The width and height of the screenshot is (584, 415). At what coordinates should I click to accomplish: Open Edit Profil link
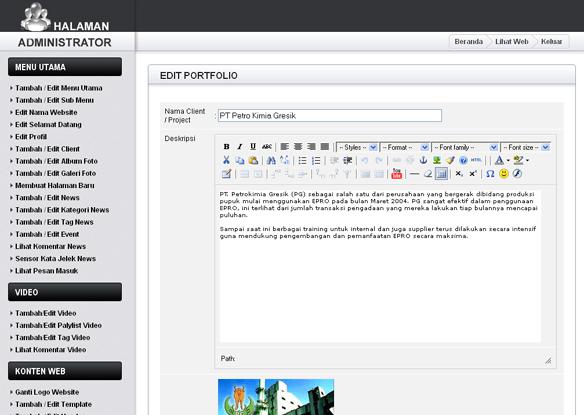click(x=31, y=137)
